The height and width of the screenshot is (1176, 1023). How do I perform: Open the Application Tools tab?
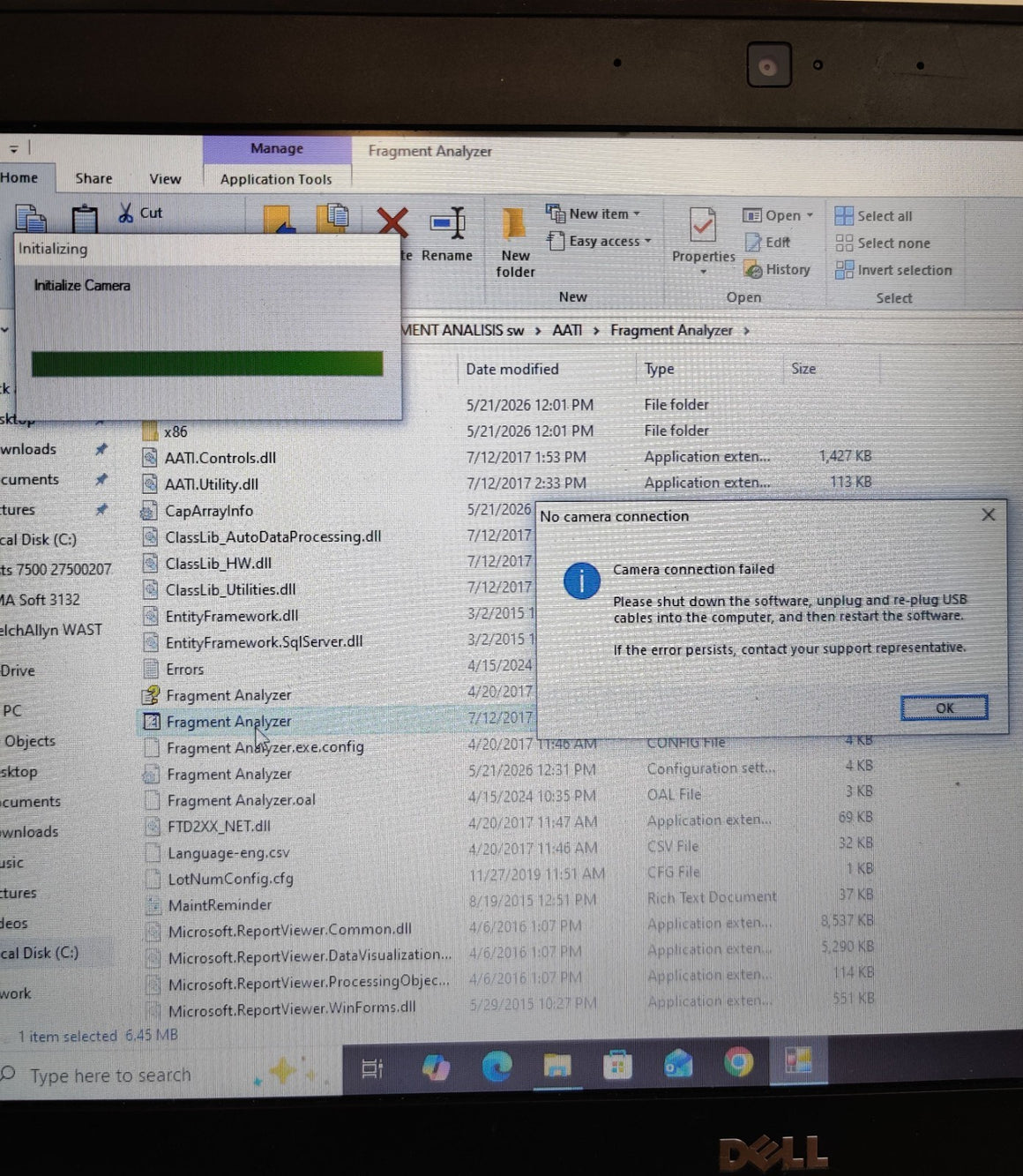pos(276,179)
